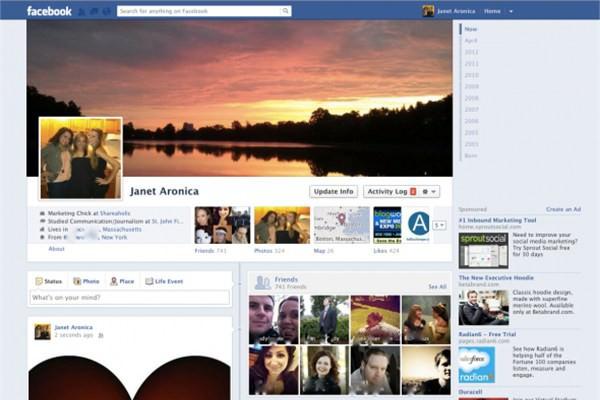Open the Duracell ad title
This screenshot has width=600, height=400.
(x=470, y=392)
